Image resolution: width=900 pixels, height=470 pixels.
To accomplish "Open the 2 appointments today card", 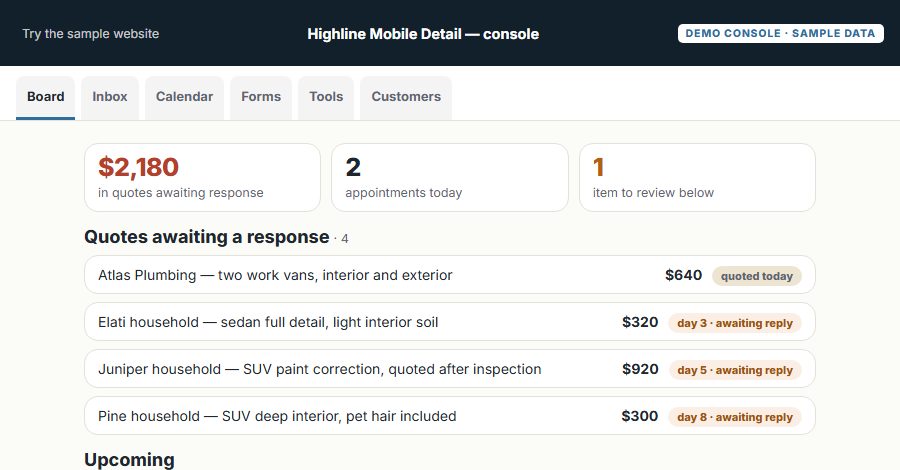I will coord(450,177).
